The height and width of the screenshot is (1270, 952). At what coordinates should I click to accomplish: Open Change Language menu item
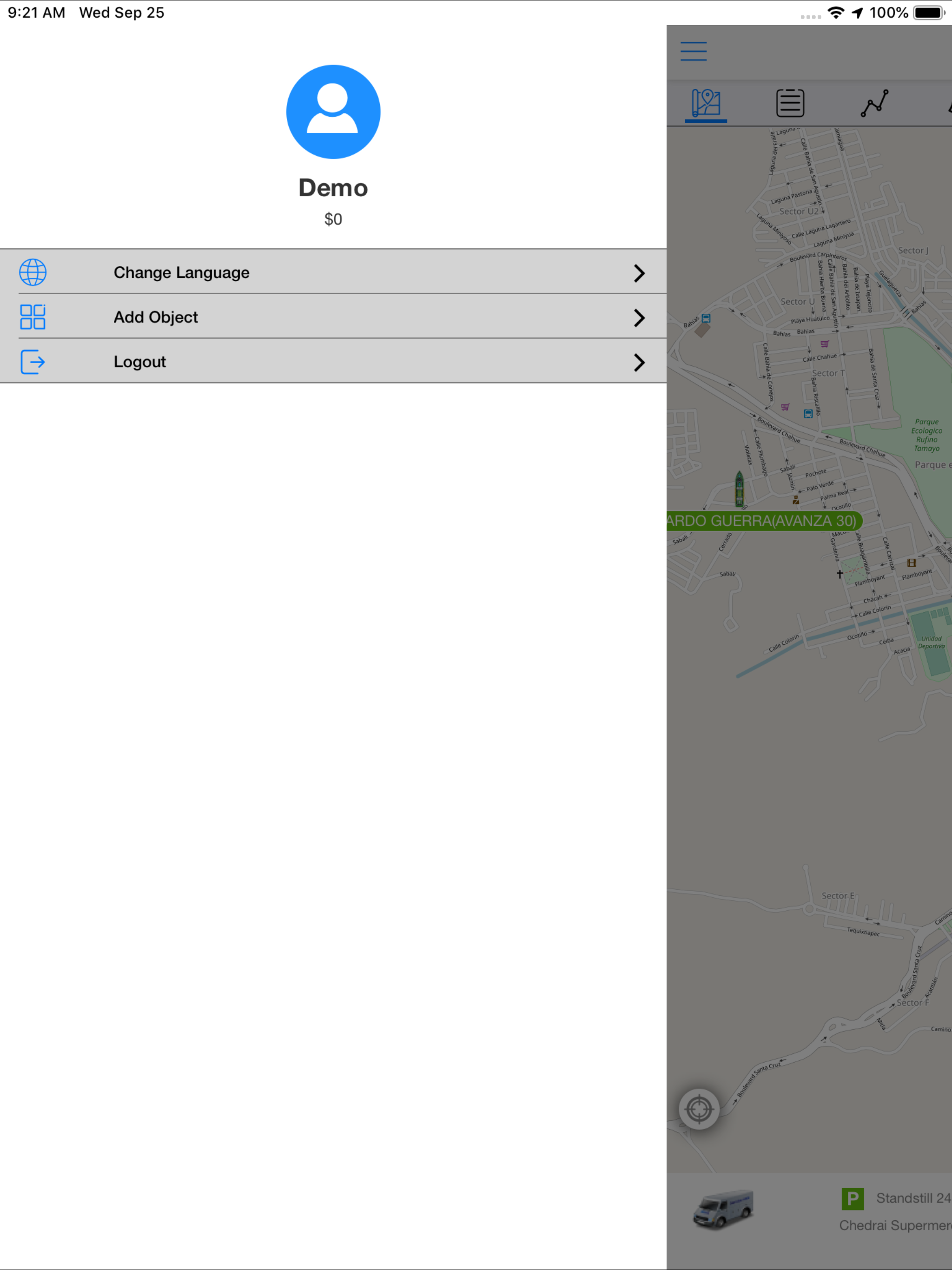click(x=333, y=272)
